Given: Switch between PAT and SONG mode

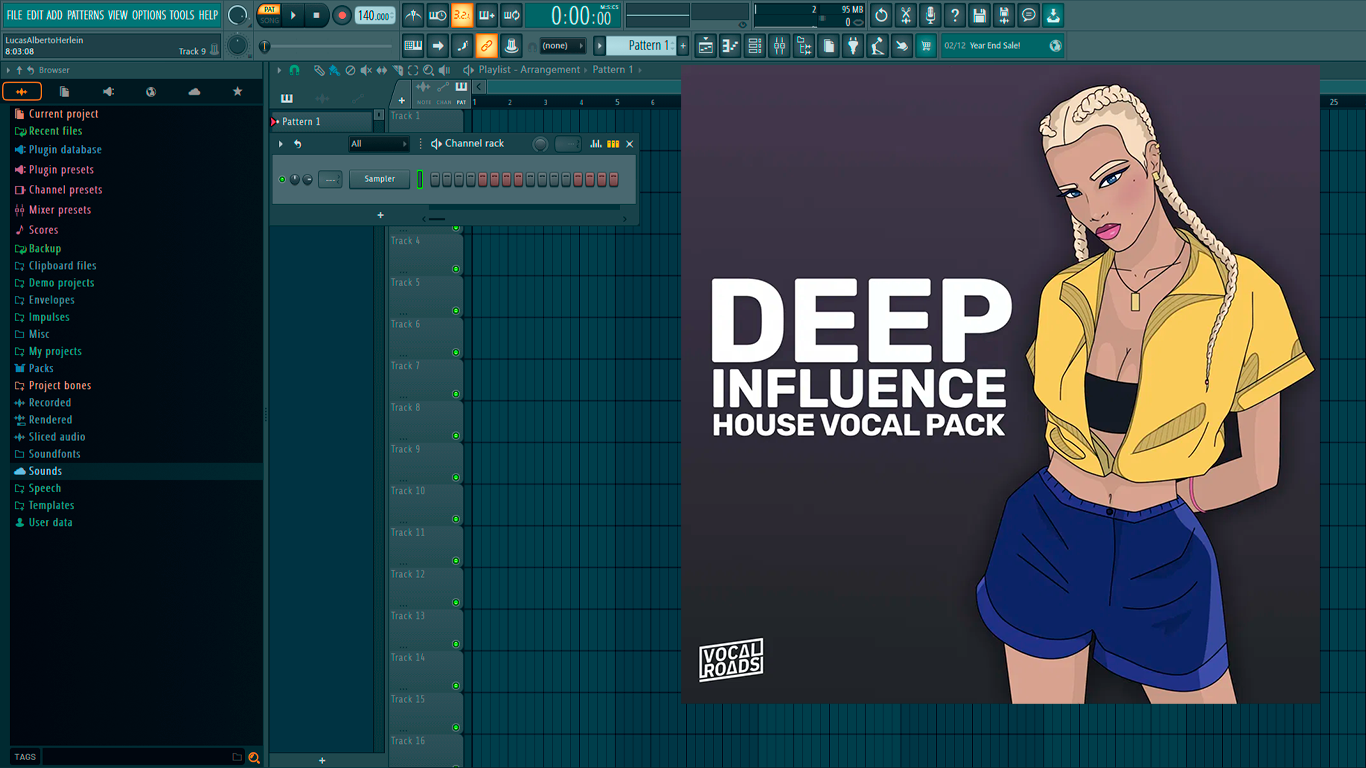Looking at the screenshot, I should point(269,15).
